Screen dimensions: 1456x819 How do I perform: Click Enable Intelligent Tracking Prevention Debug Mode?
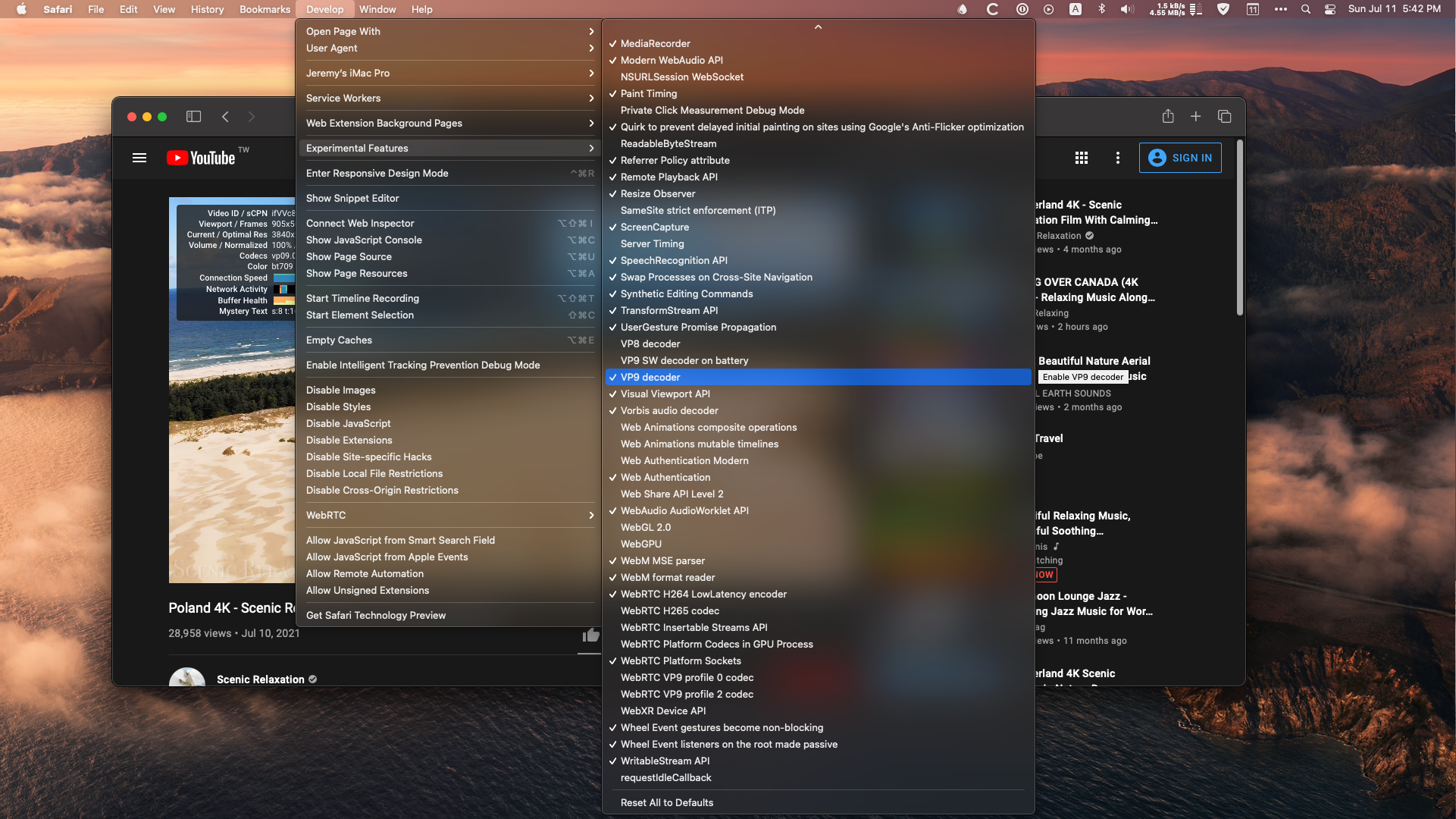coord(422,364)
